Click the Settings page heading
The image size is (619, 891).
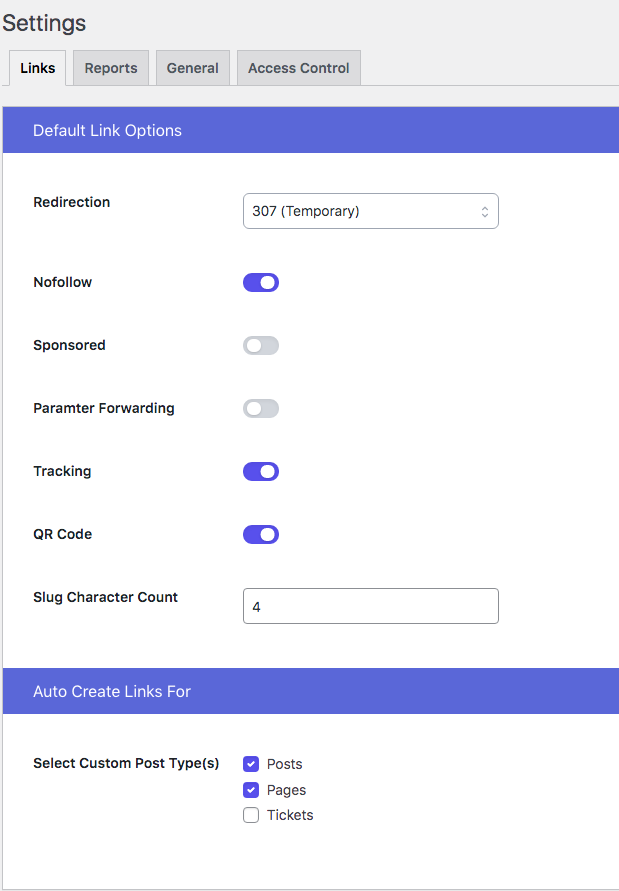pos(44,23)
